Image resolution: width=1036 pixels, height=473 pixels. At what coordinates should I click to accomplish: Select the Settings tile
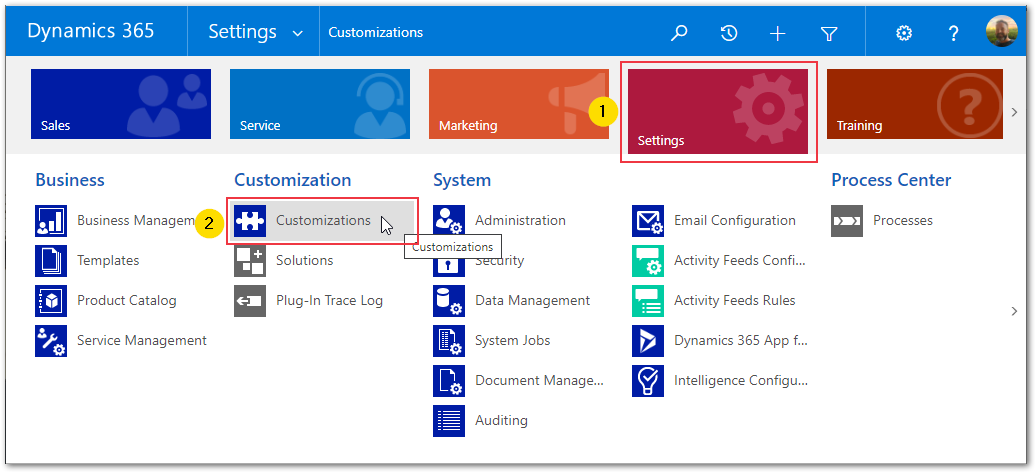click(718, 112)
